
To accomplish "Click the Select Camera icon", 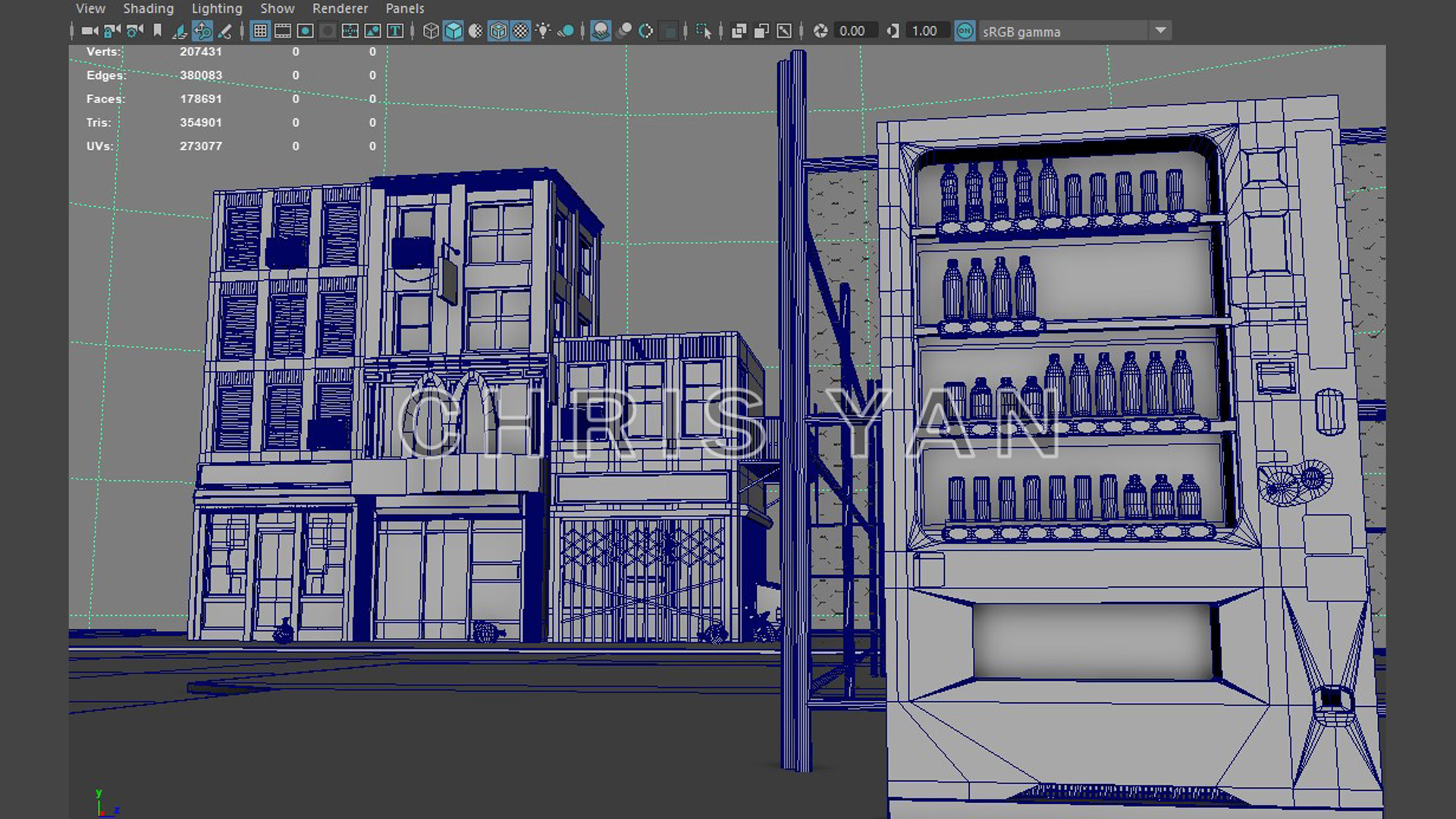I will click(89, 31).
